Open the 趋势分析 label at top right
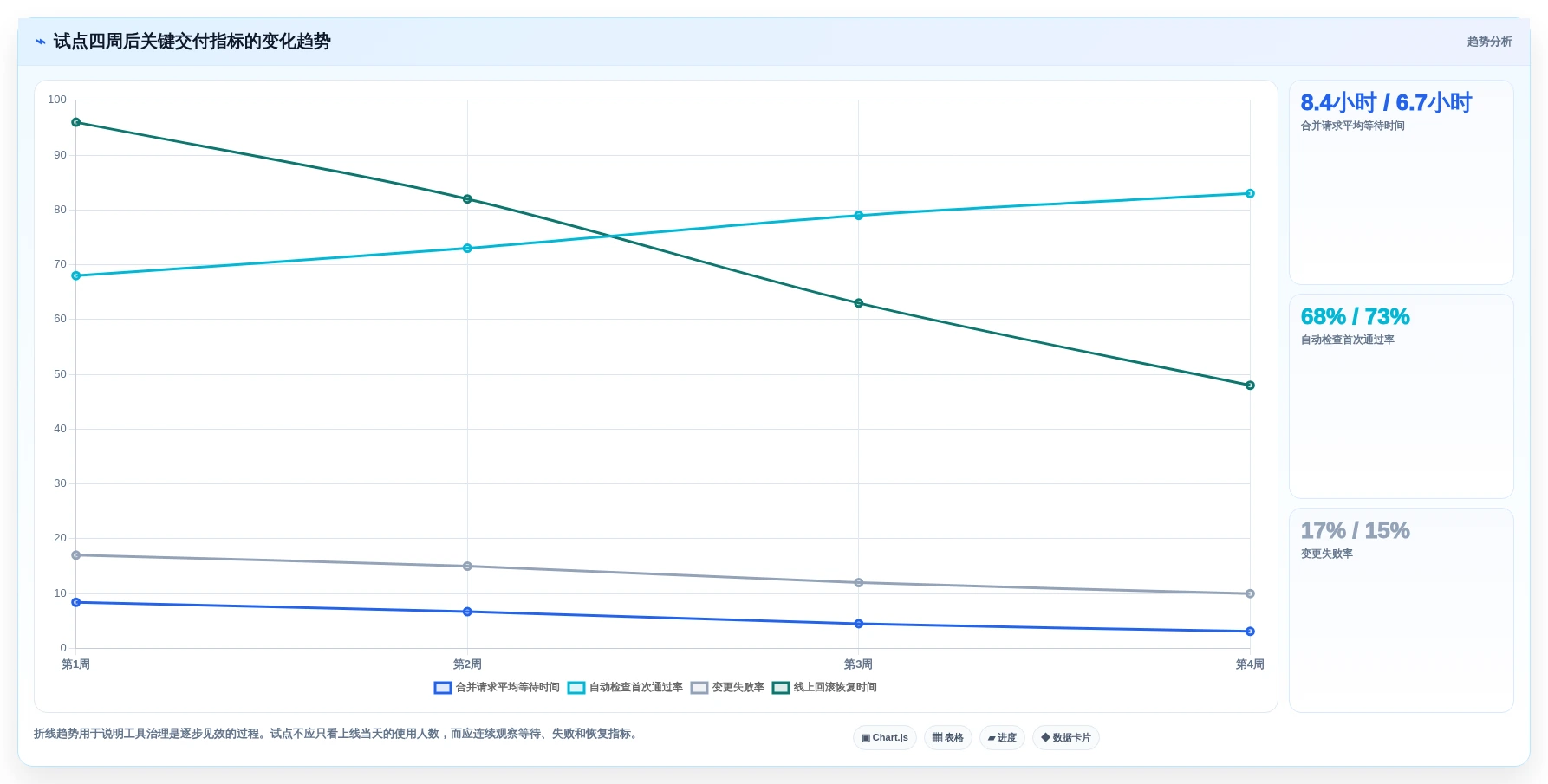This screenshot has height=784, width=1548. [1489, 42]
